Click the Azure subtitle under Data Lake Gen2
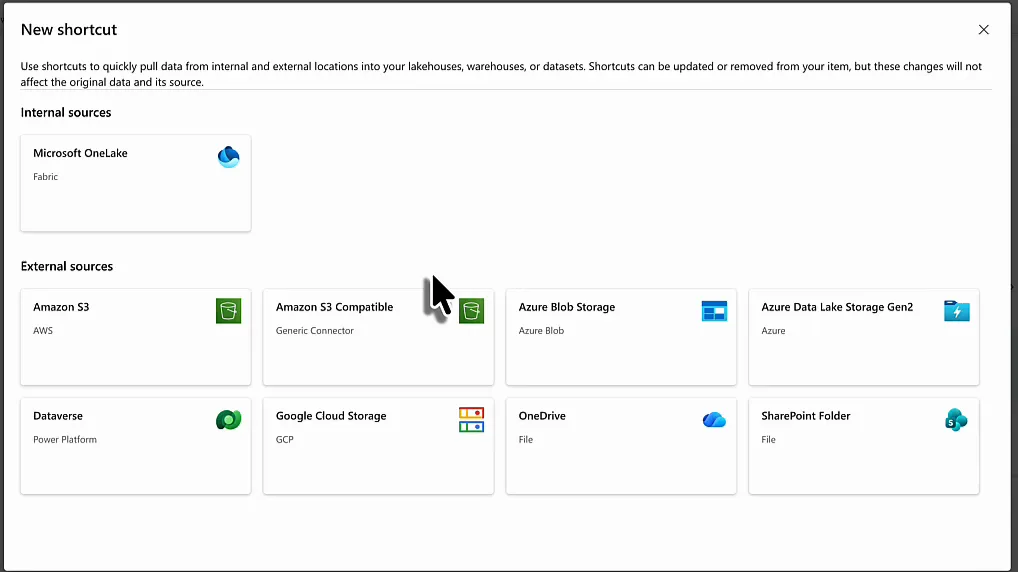The height and width of the screenshot is (572, 1018). coord(773,330)
